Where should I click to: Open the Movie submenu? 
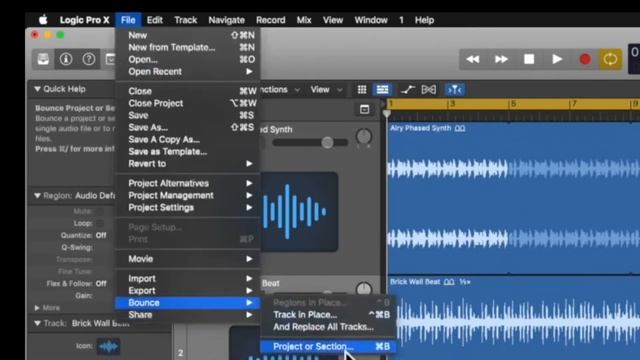point(188,259)
